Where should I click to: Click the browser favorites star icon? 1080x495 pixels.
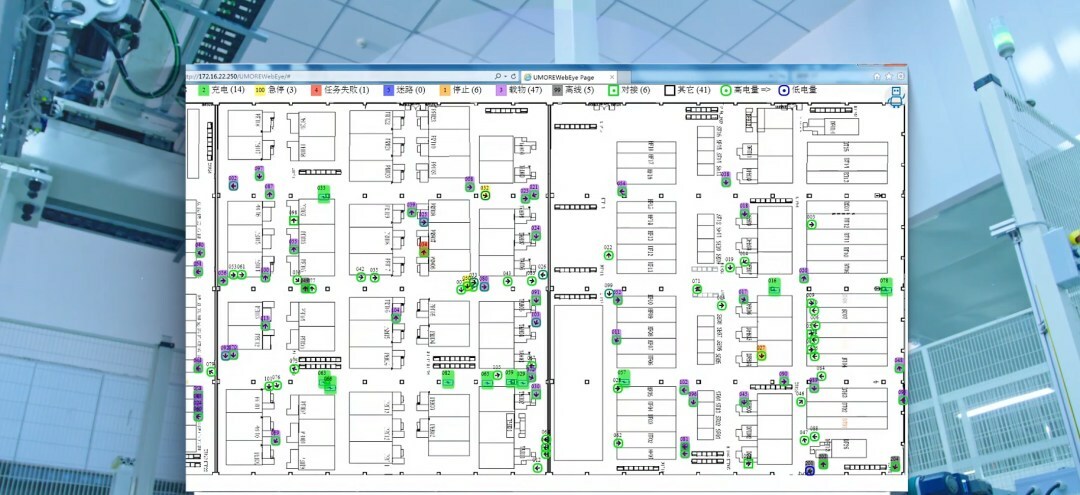pos(889,76)
